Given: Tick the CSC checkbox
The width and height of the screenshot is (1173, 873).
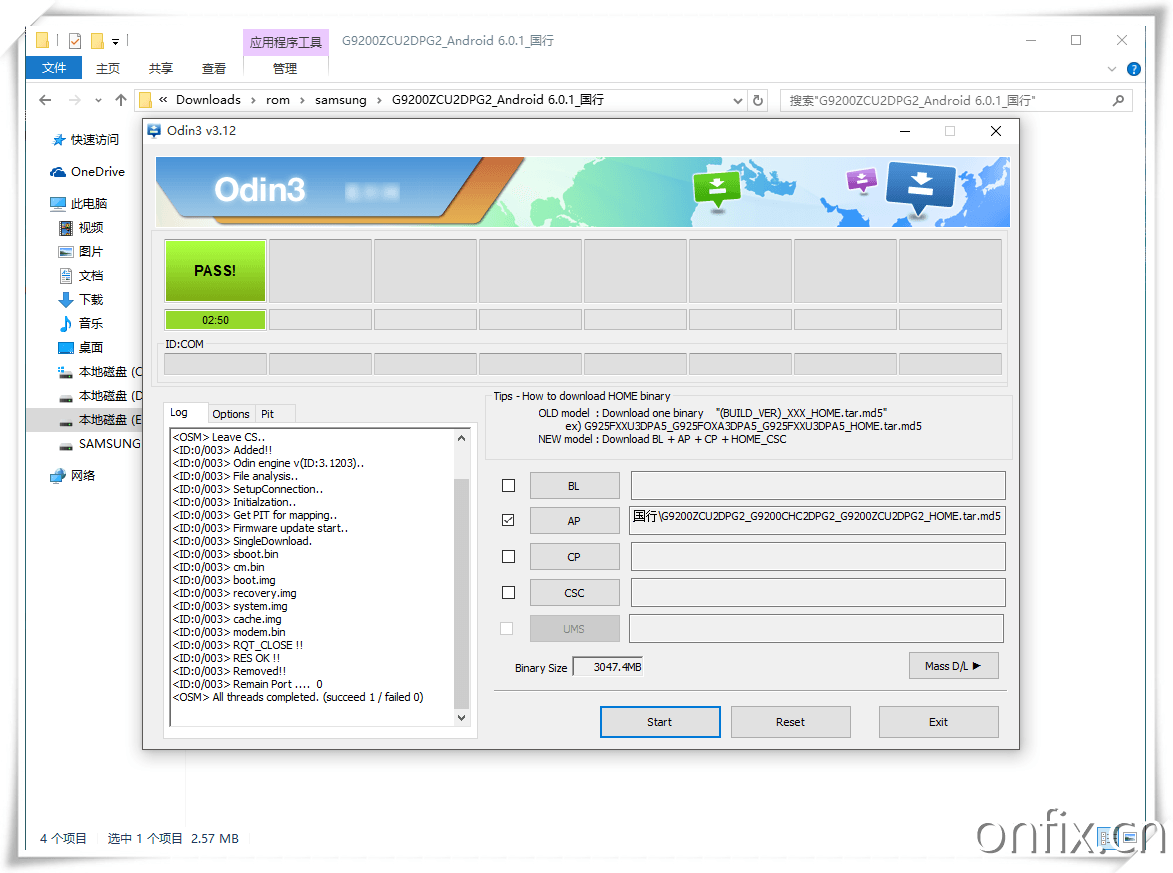Looking at the screenshot, I should click(508, 593).
